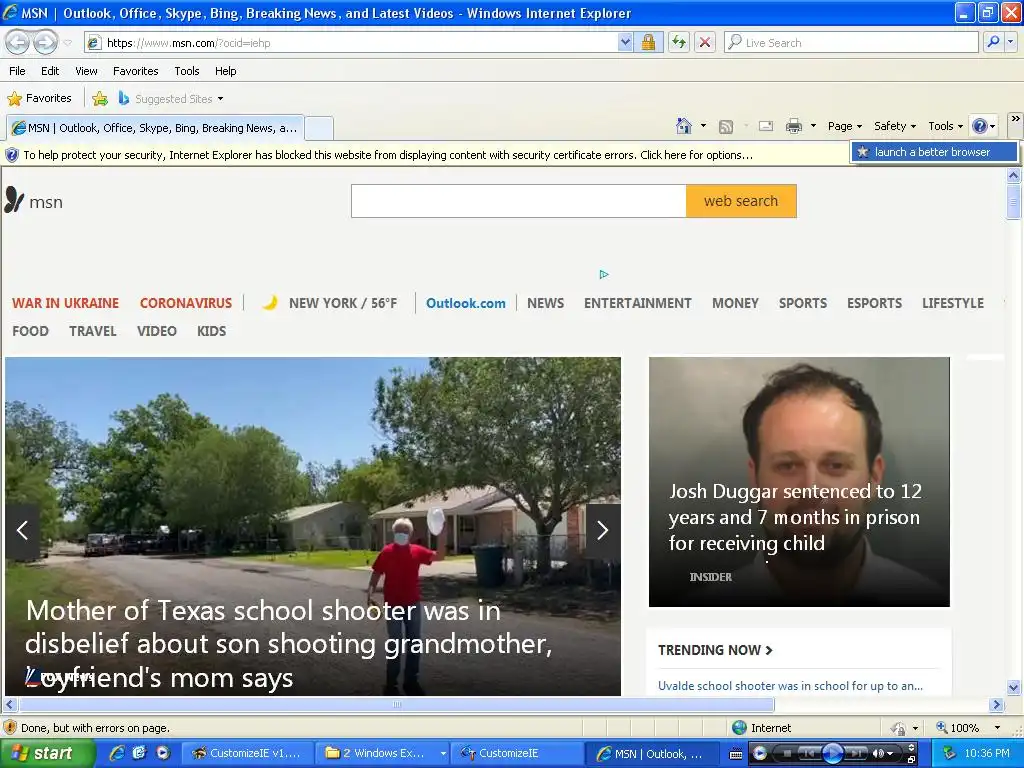The image size is (1024, 768).
Task: Expand command bar overflow chevron
Action: (1016, 119)
